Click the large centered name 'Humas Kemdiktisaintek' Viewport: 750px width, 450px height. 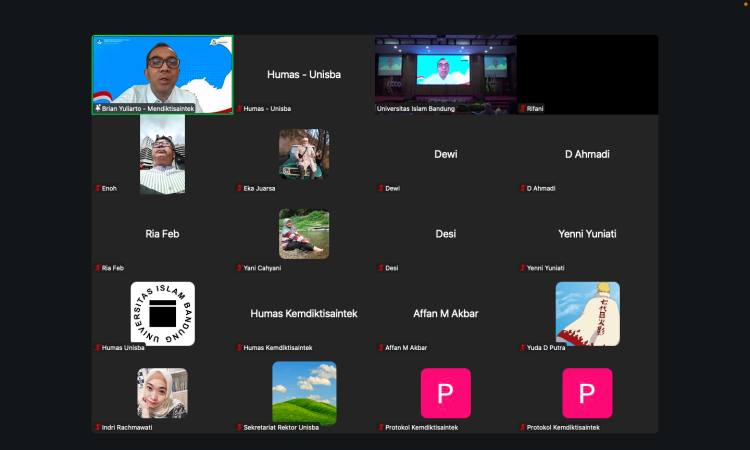point(304,314)
